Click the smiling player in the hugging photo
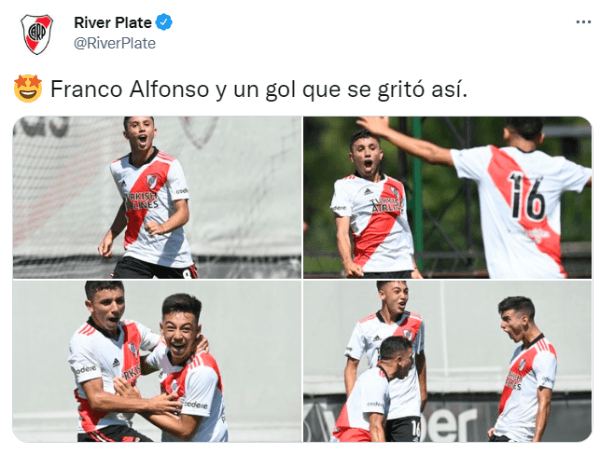The height and width of the screenshot is (454, 600). coord(186,367)
